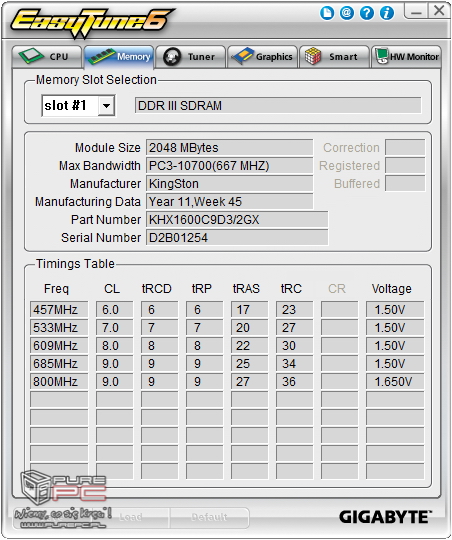This screenshot has width=452, height=540.
Task: Click the tRC value '36'
Action: [295, 381]
